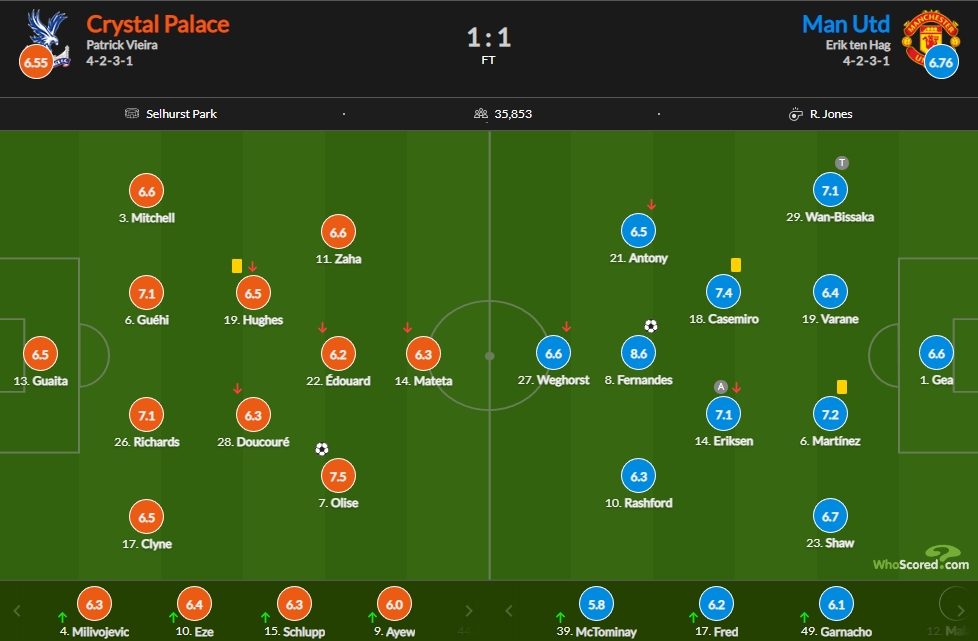978x641 pixels.
Task: Open the Man Utd team name link
Action: point(846,24)
